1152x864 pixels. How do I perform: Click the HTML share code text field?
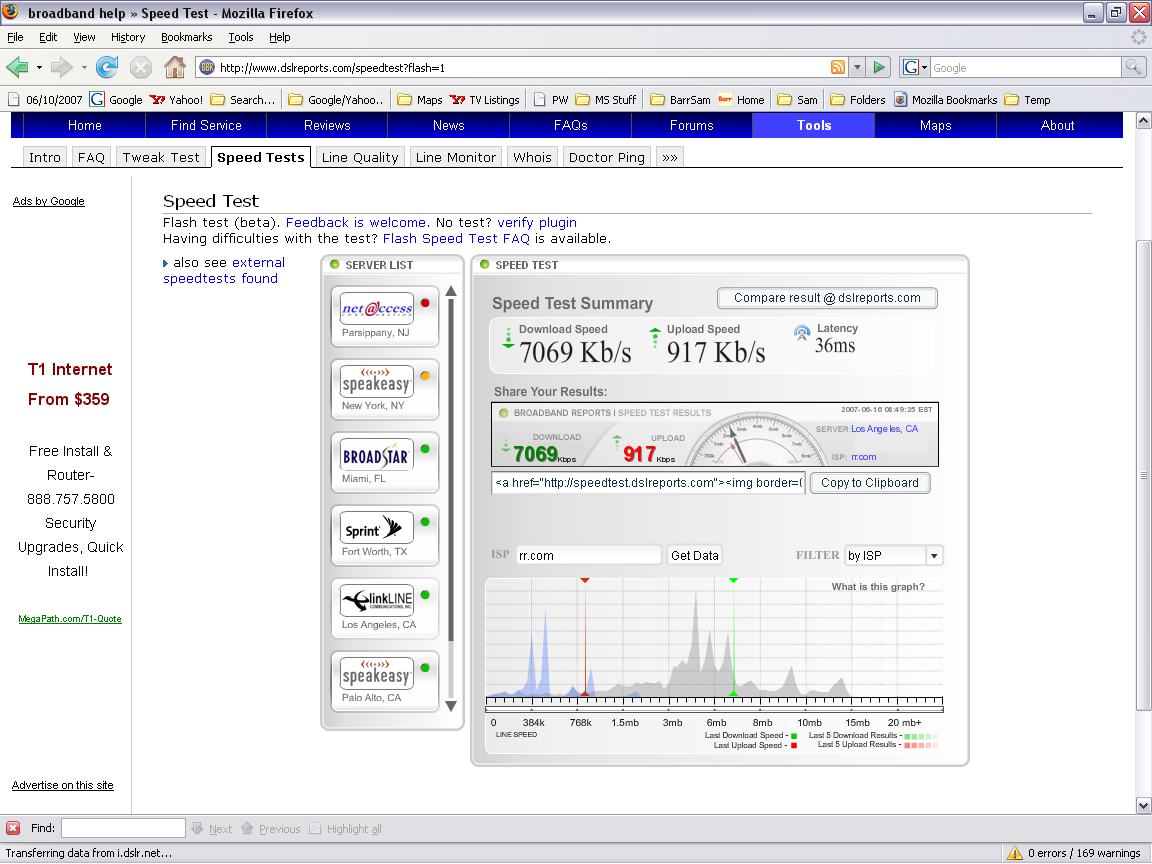click(648, 483)
